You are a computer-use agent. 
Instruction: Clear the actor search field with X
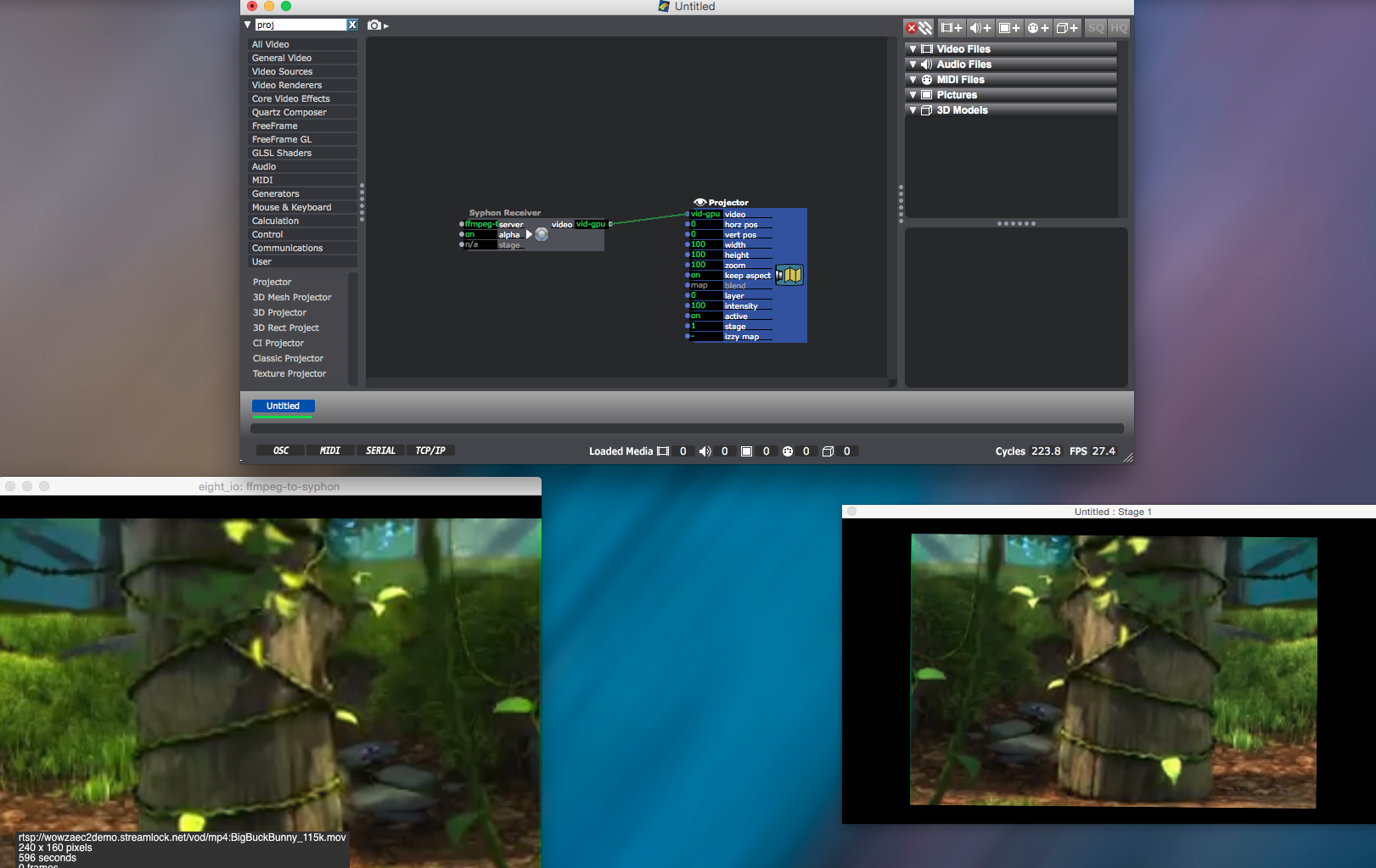click(x=352, y=25)
